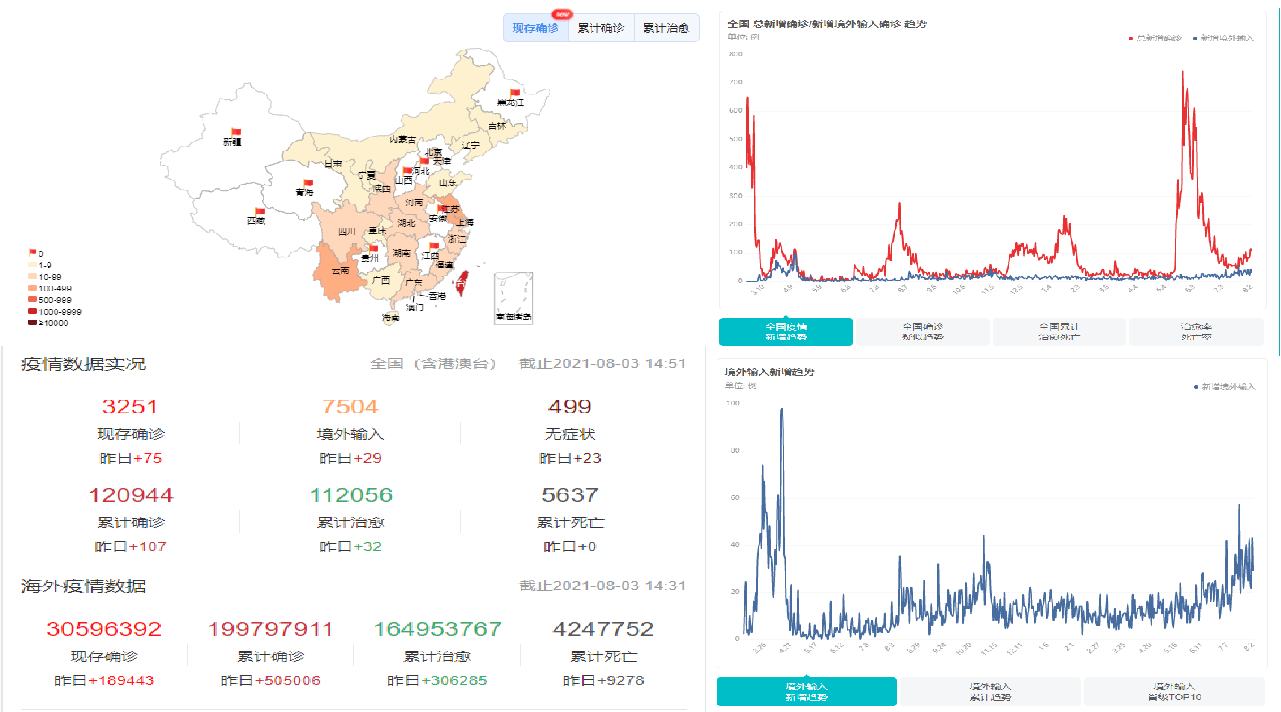Click the red flag marker on Qinghai (青海)
This screenshot has width=1281, height=712.
click(309, 182)
